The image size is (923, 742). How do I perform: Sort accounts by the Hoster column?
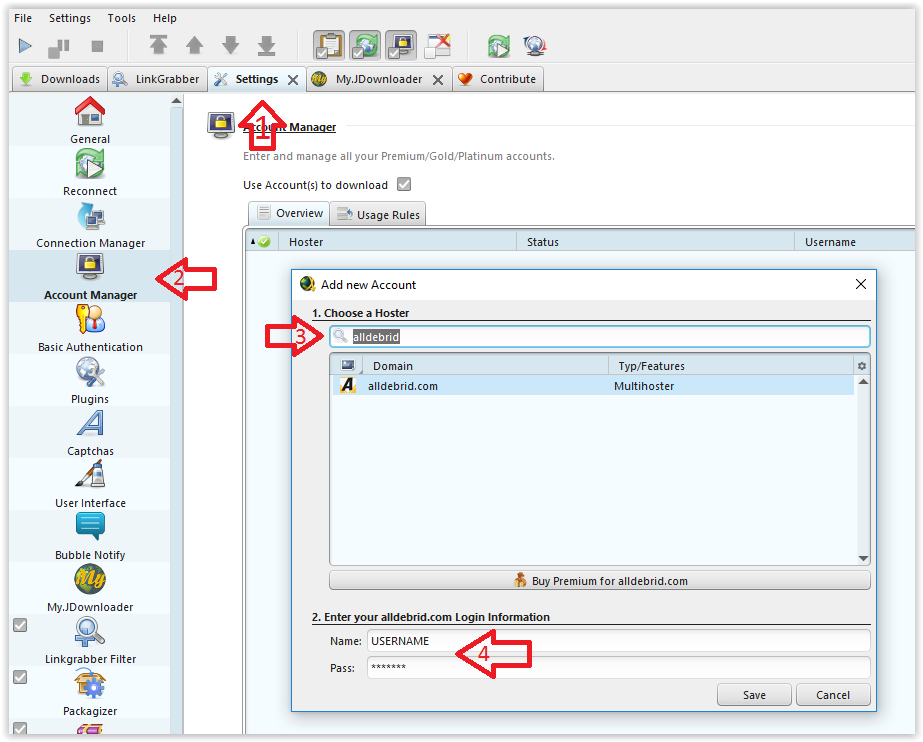click(398, 242)
